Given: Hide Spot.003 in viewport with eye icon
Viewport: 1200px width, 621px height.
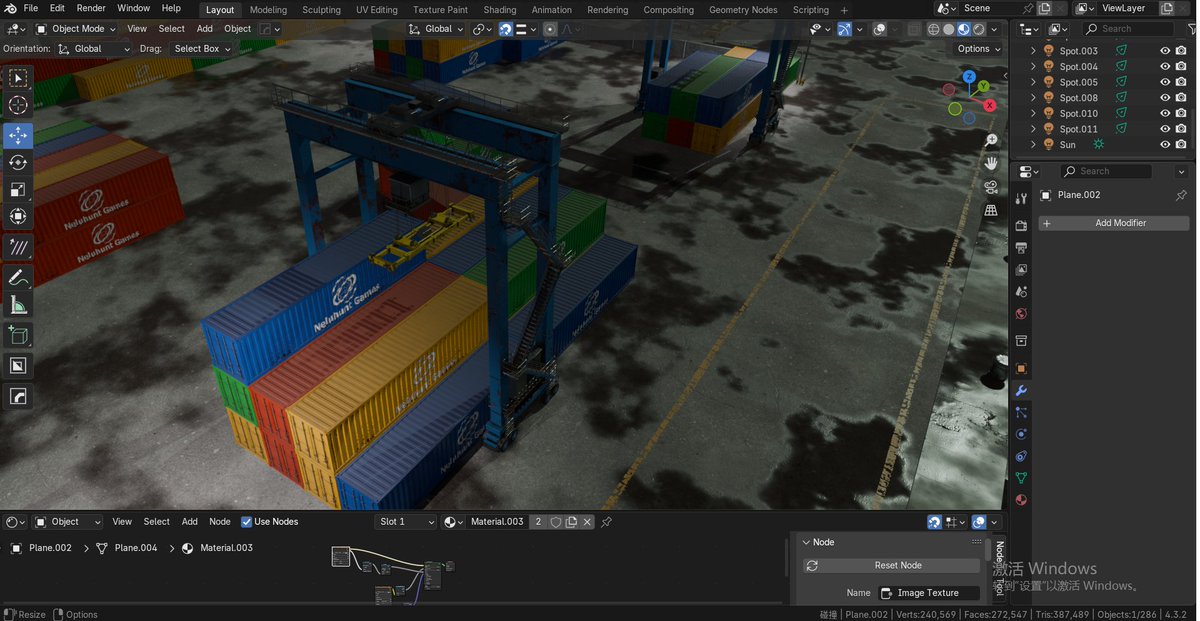Looking at the screenshot, I should (x=1165, y=51).
